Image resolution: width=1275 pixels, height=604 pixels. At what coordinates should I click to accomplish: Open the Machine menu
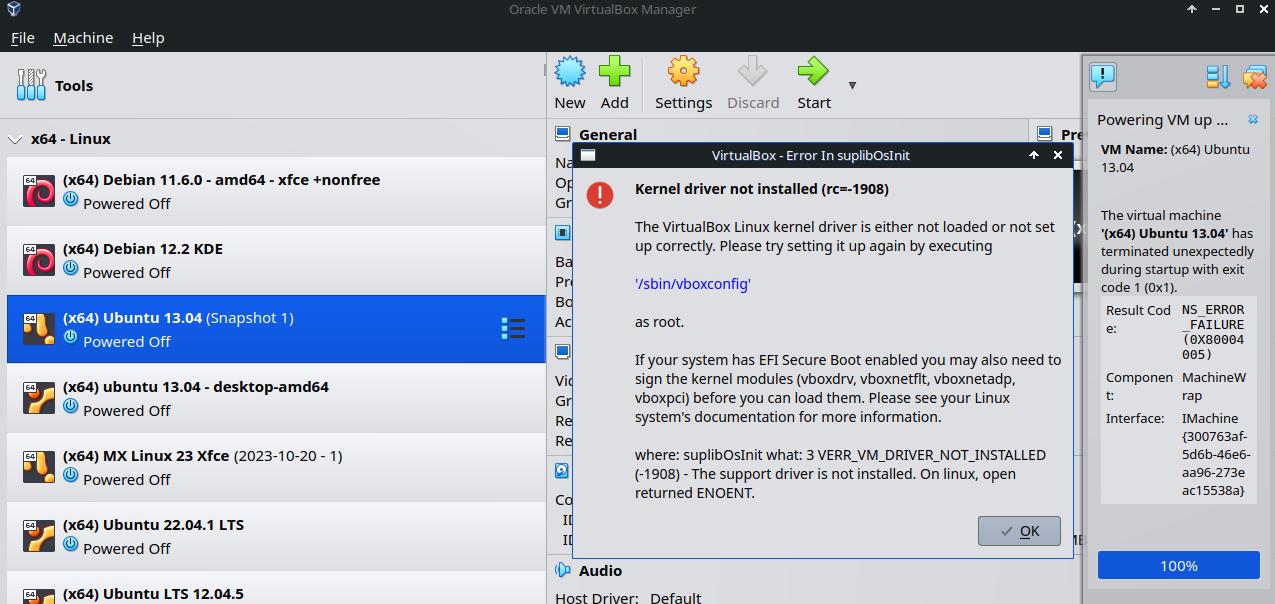pyautogui.click(x=83, y=38)
